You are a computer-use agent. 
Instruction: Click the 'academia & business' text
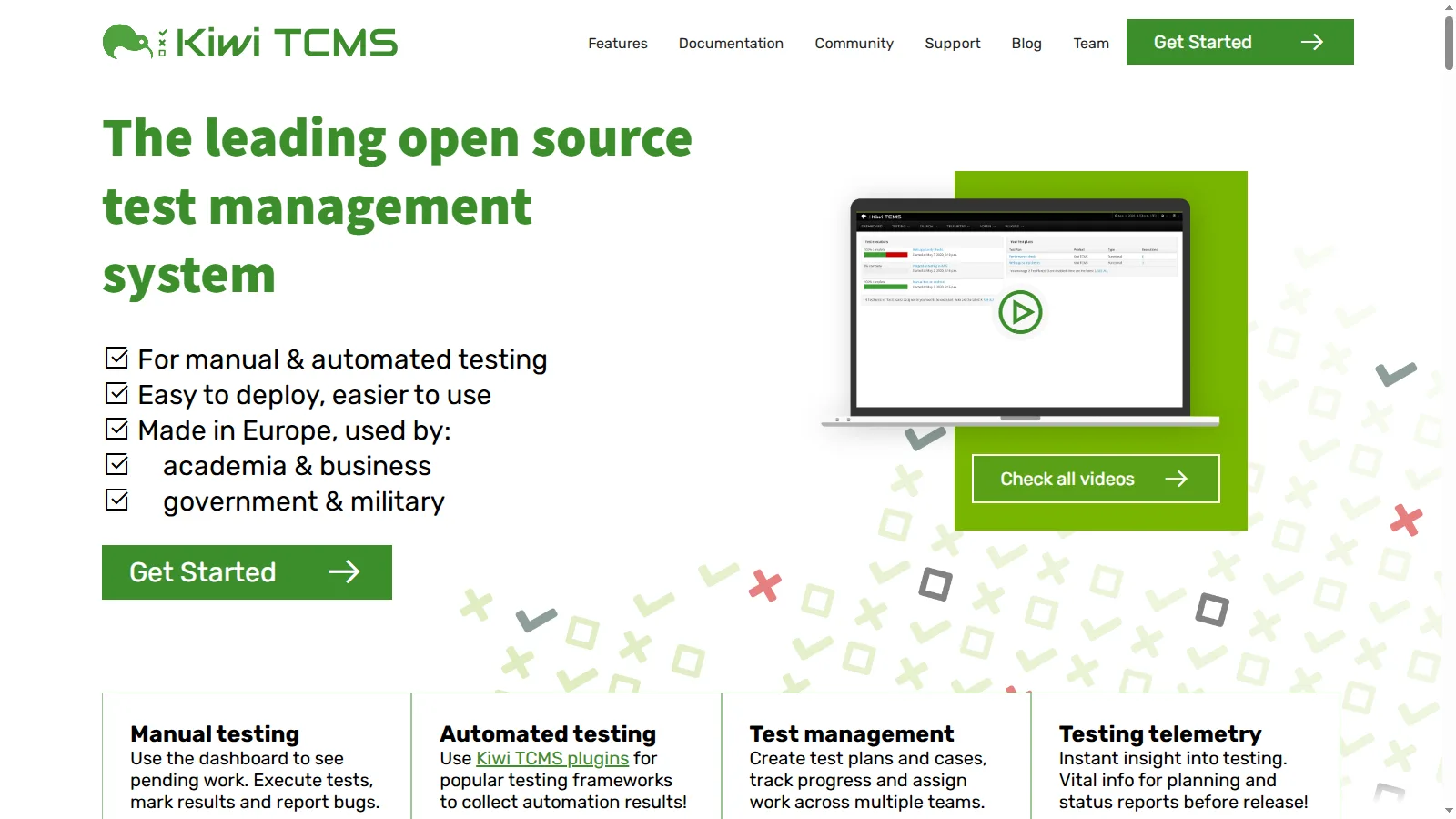(297, 466)
